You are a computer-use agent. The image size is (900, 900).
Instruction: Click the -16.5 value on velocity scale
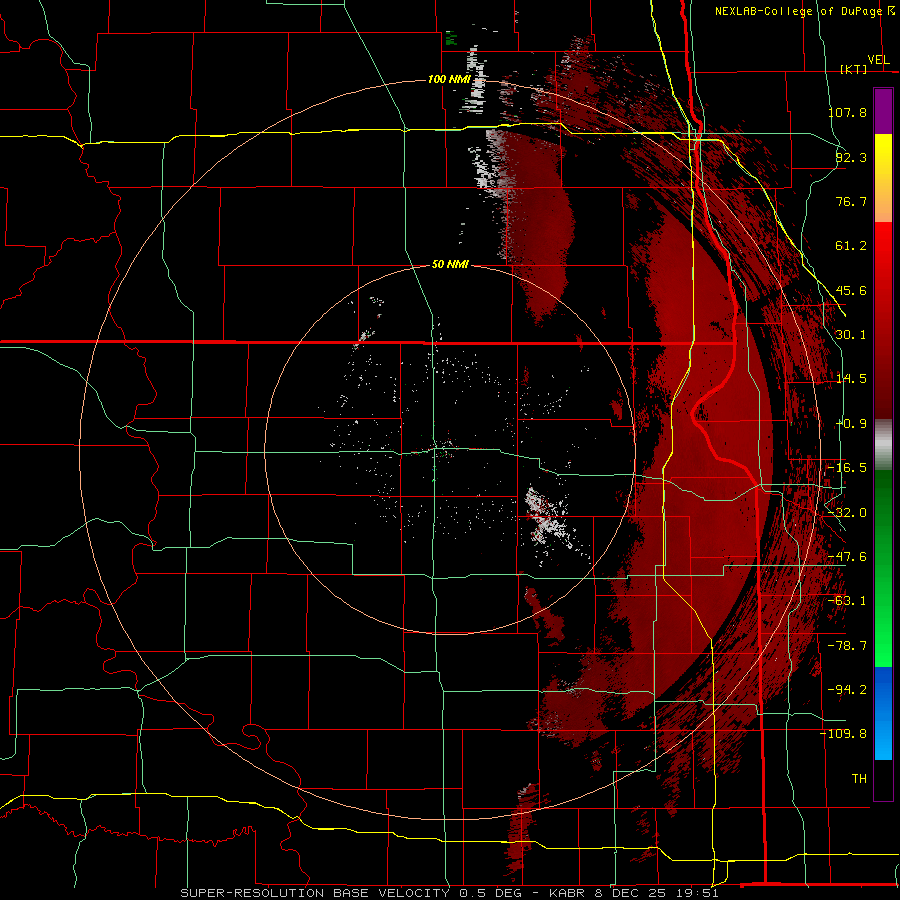coord(847,468)
